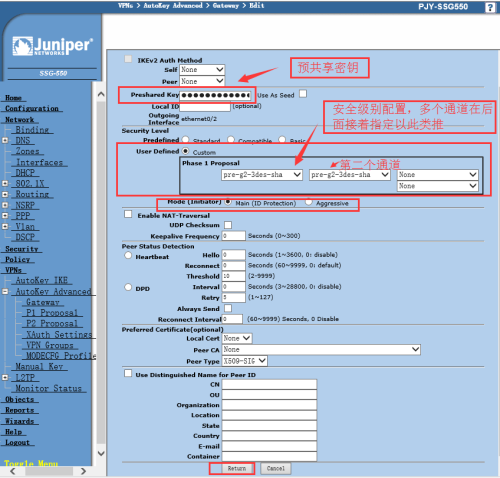The height and width of the screenshot is (478, 500).
Task: Expand the PPP tree node
Action: tap(5, 216)
